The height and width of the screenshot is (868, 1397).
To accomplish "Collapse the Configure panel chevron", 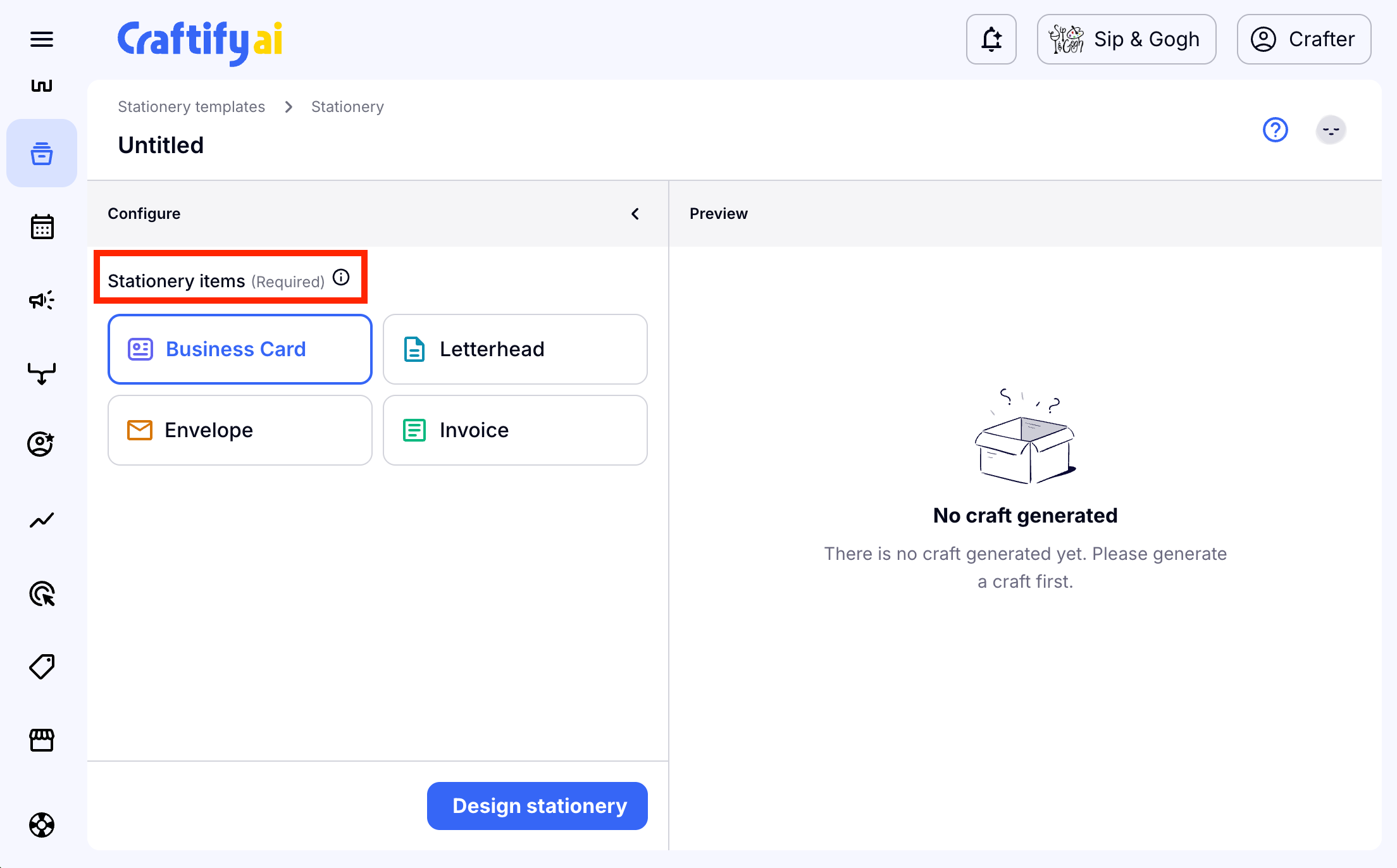I will 635,214.
